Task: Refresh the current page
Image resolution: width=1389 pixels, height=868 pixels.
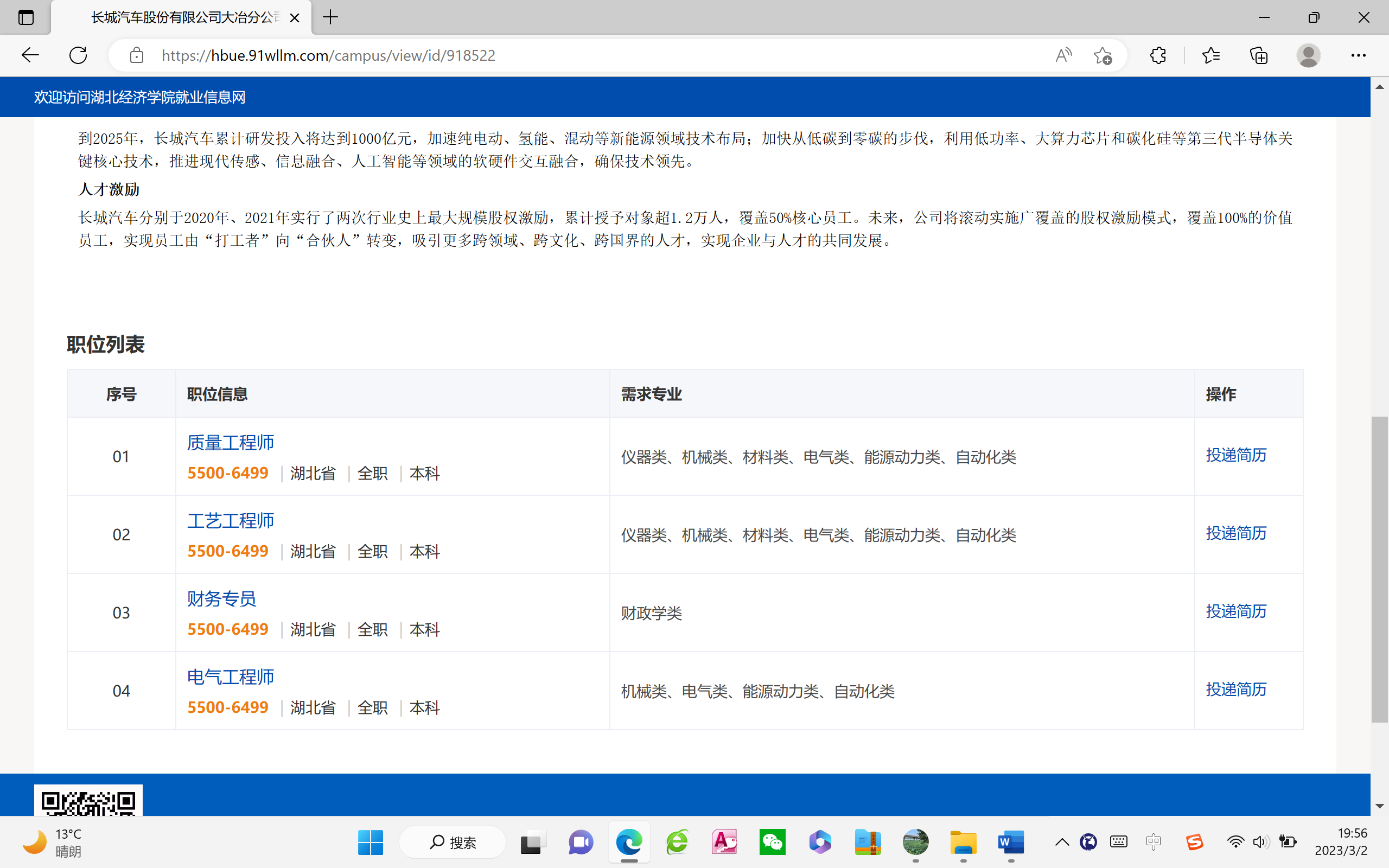Action: (78, 55)
